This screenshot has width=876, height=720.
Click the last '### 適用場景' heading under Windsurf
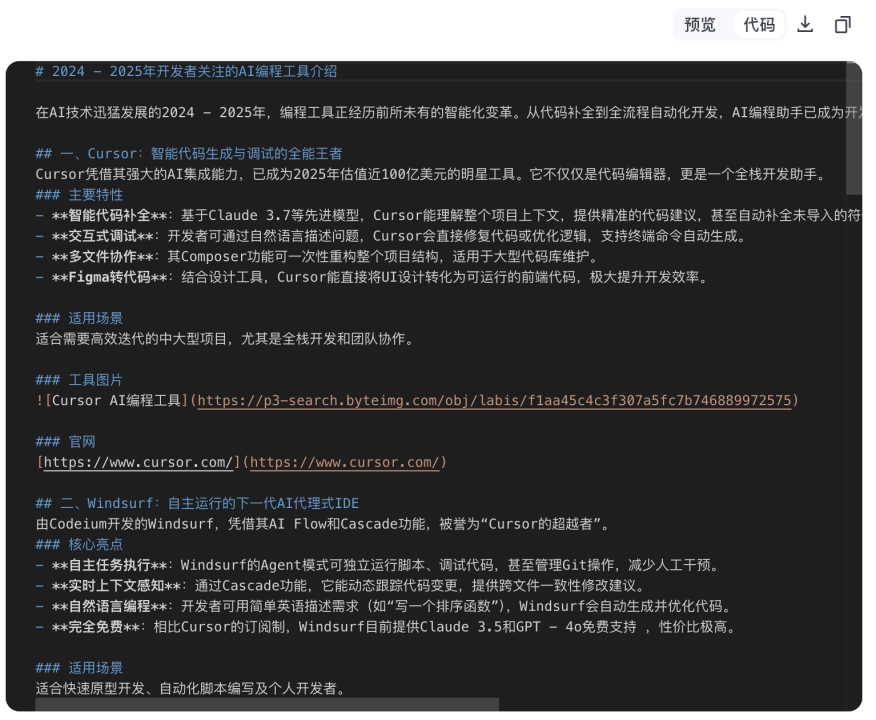[x=79, y=668]
